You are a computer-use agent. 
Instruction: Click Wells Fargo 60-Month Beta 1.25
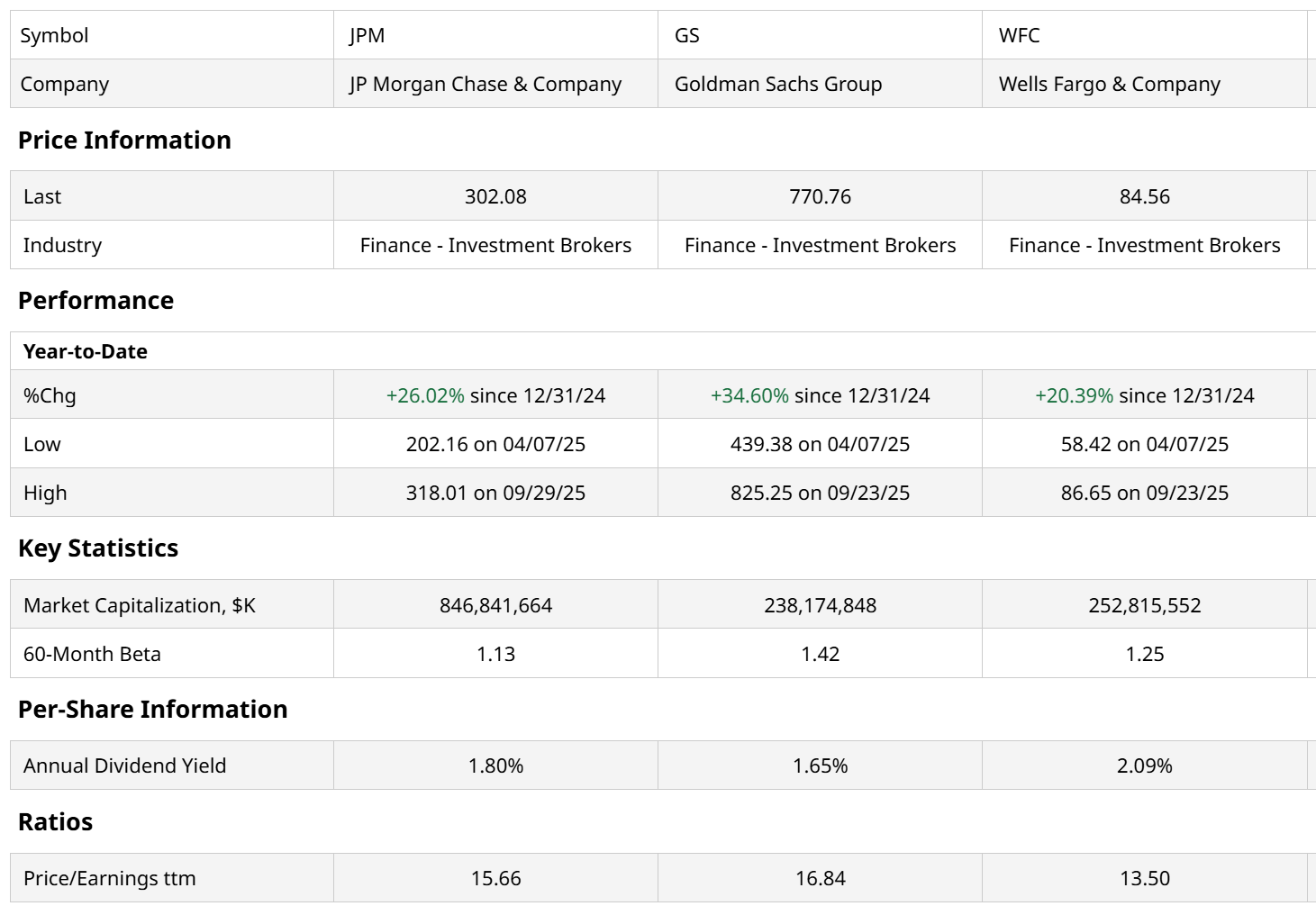point(1144,654)
